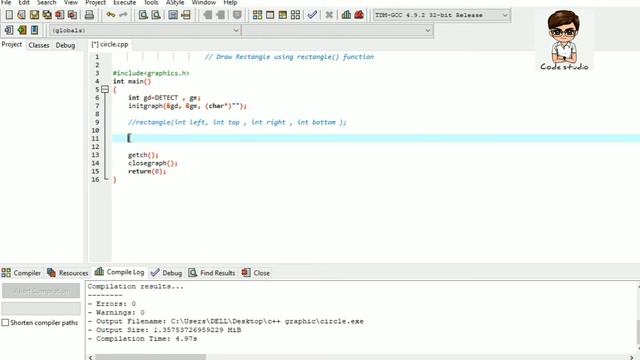640x360 pixels.
Task: Select the circle.cpp editor tab
Action: 110,44
